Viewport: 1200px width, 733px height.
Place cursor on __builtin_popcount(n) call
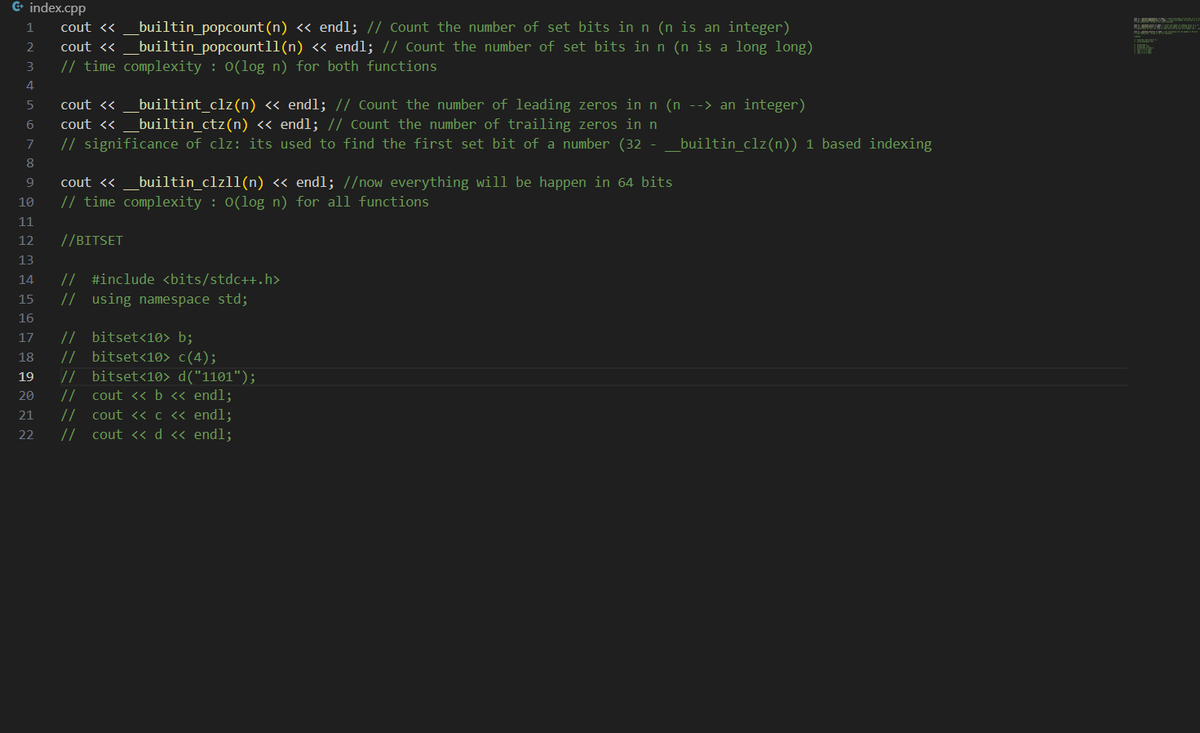point(207,27)
